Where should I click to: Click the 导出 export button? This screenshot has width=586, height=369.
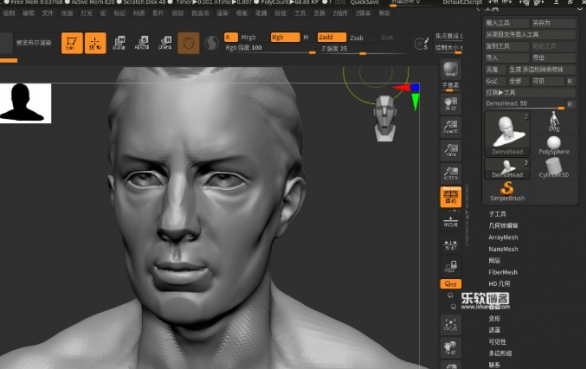point(553,58)
